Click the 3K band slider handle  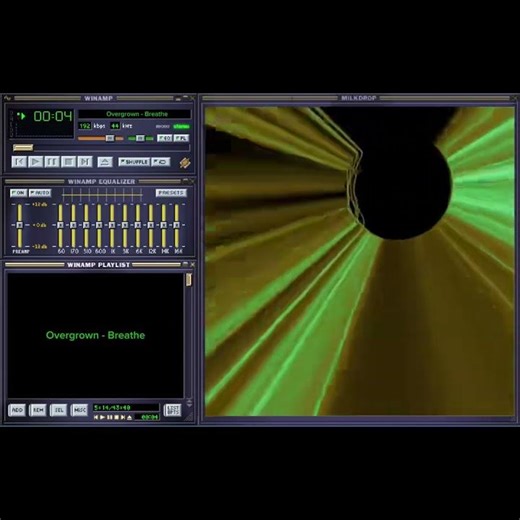click(x=125, y=225)
